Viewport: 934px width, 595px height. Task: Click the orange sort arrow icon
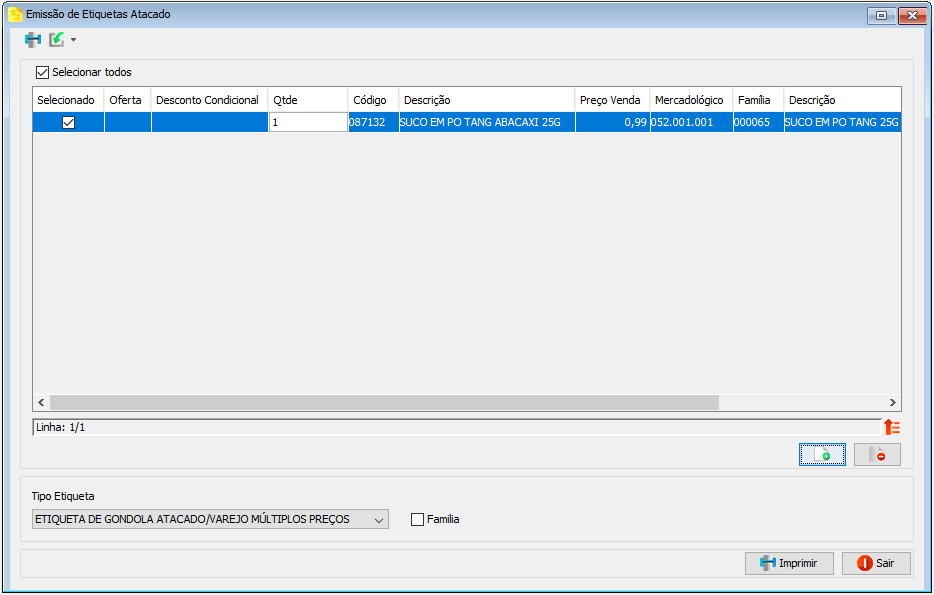892,427
